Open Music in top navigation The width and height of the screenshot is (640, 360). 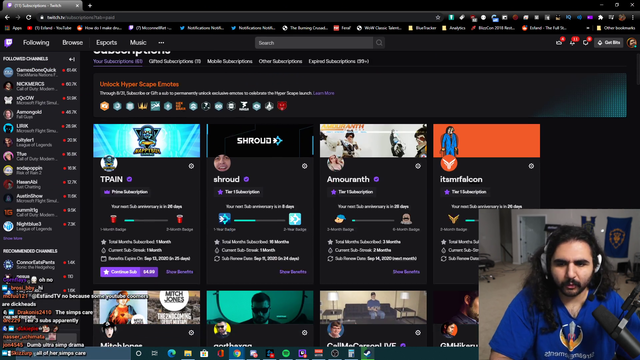[x=138, y=42]
